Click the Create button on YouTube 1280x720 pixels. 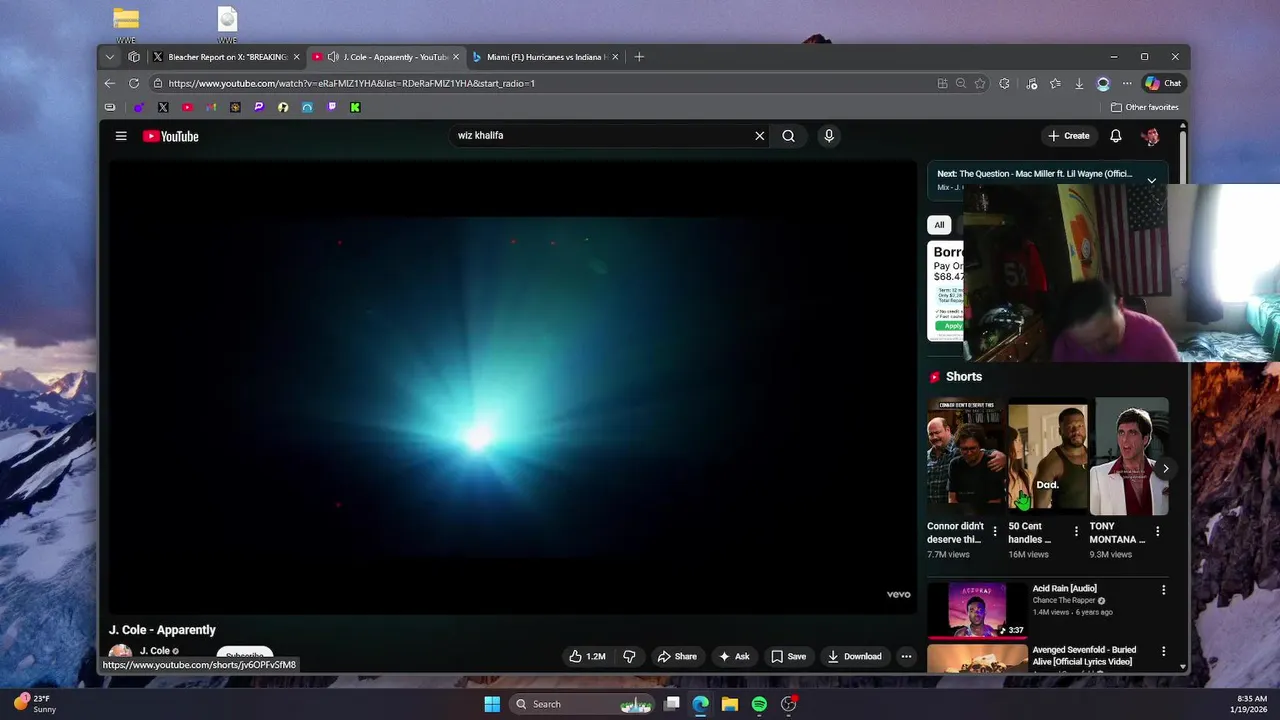[1068, 136]
